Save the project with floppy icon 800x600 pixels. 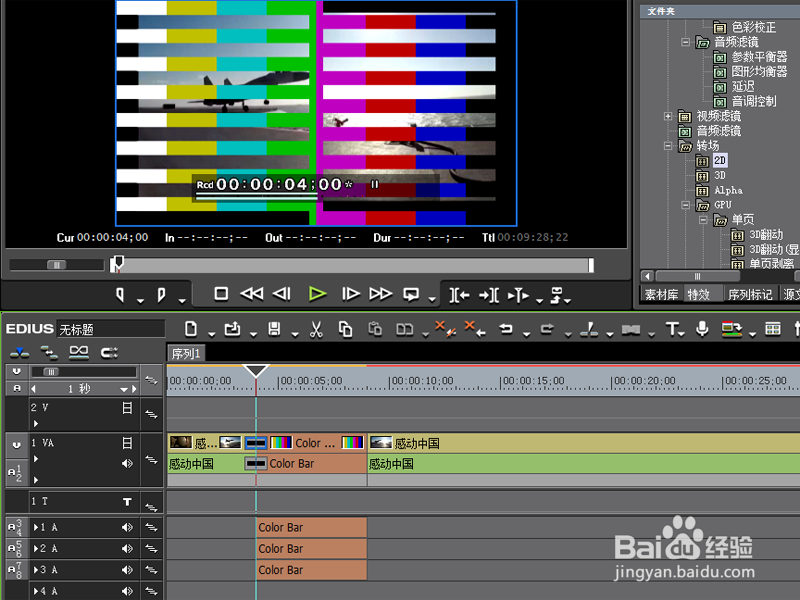tap(274, 329)
